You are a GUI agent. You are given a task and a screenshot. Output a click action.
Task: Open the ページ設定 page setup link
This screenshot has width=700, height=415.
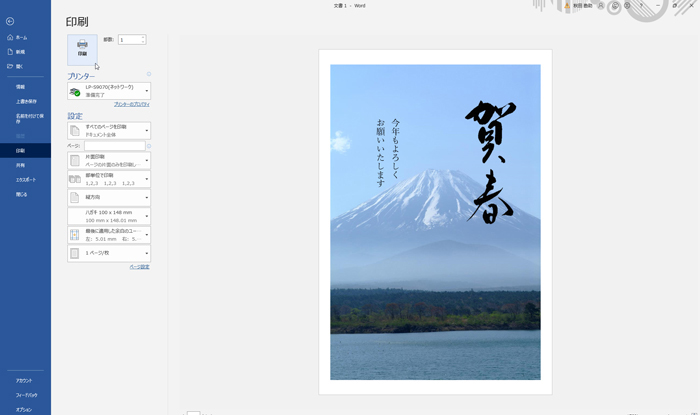139,267
